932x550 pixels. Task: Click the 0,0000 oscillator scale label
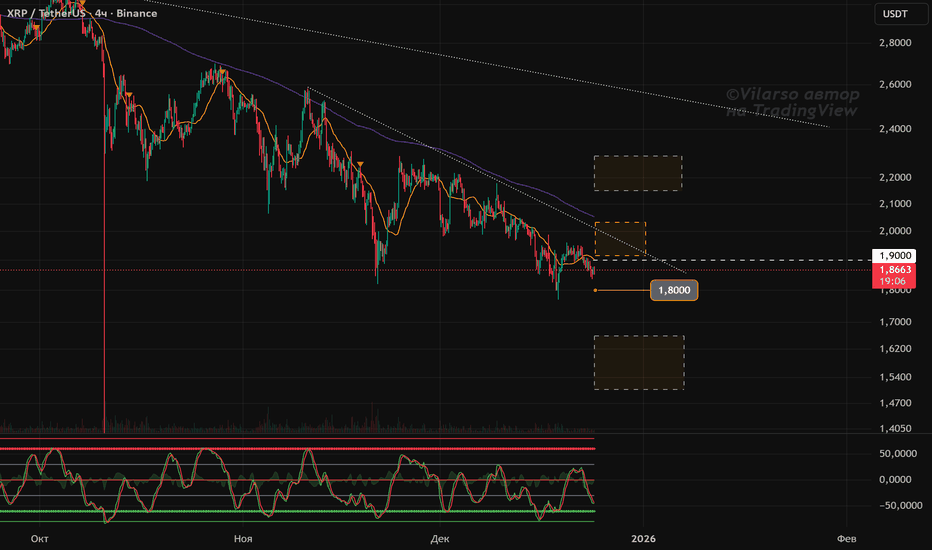point(895,480)
